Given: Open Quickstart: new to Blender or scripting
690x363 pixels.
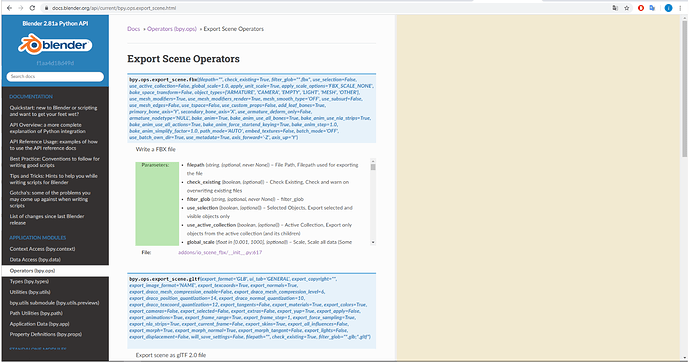Looking at the screenshot, I should [x=54, y=111].
